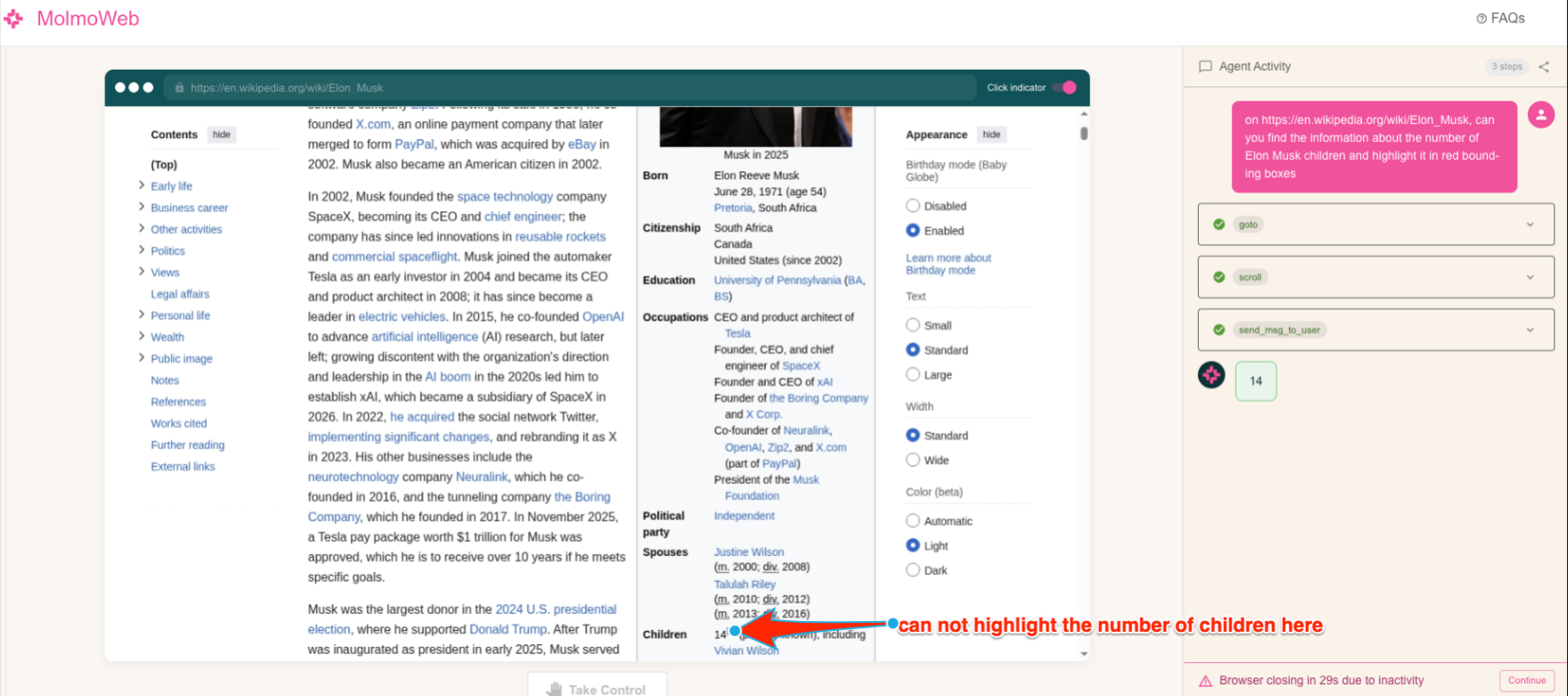Toggle the Click indicator switch
This screenshot has width=1568, height=696.
(1064, 87)
